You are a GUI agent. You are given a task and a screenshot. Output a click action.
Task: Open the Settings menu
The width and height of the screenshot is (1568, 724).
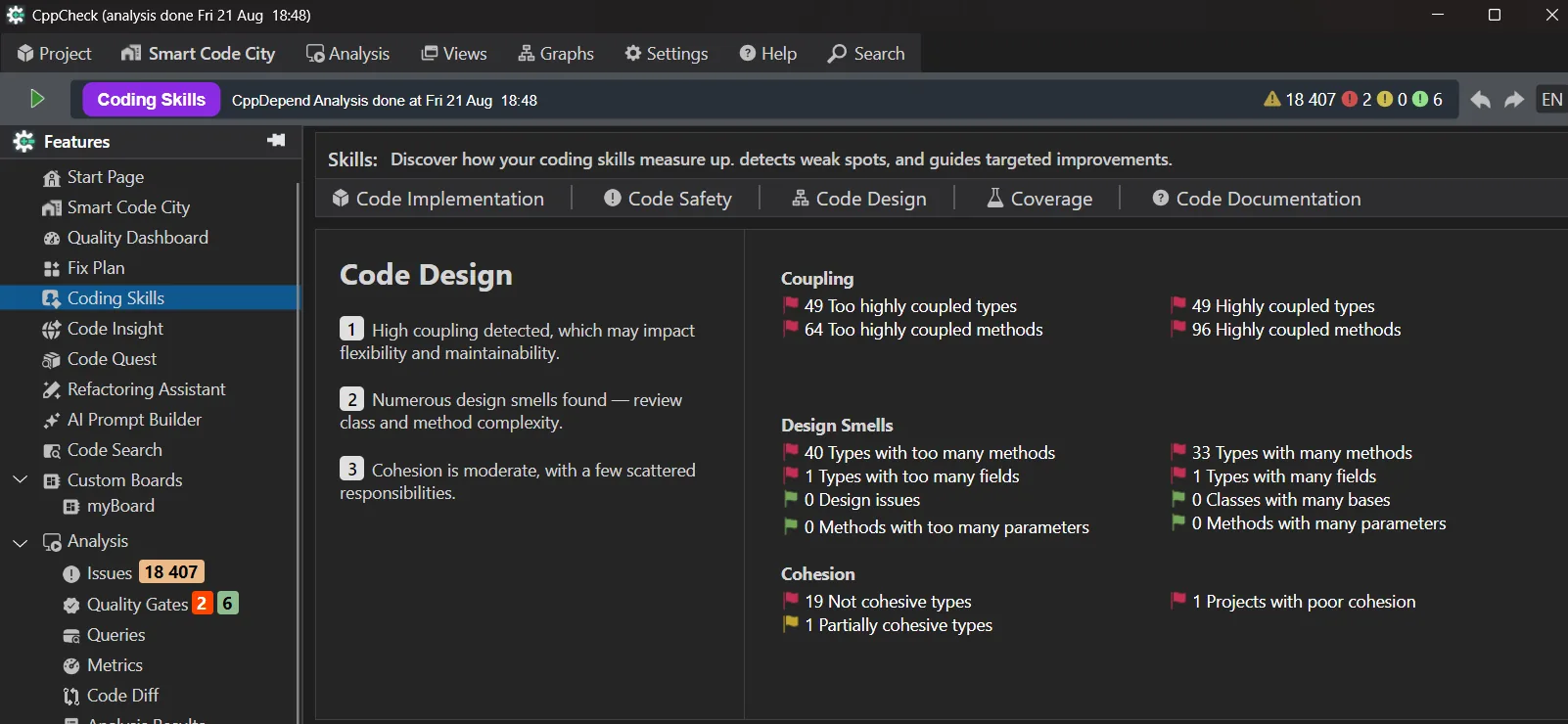point(667,54)
